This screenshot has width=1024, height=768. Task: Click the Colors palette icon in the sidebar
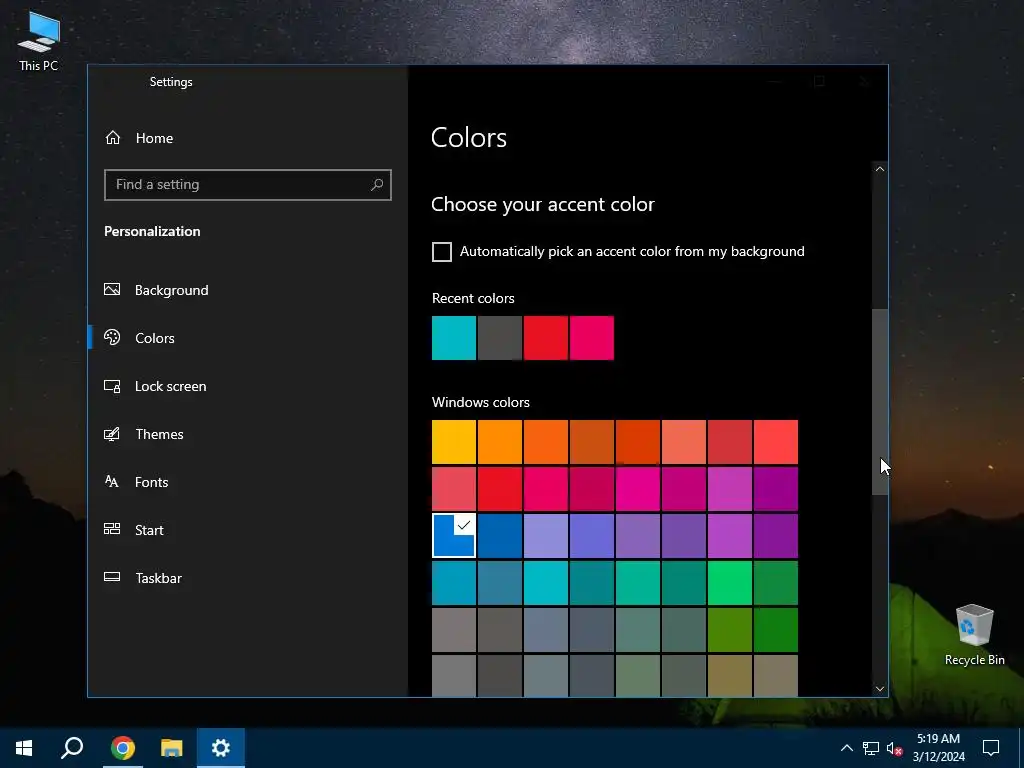coord(112,337)
